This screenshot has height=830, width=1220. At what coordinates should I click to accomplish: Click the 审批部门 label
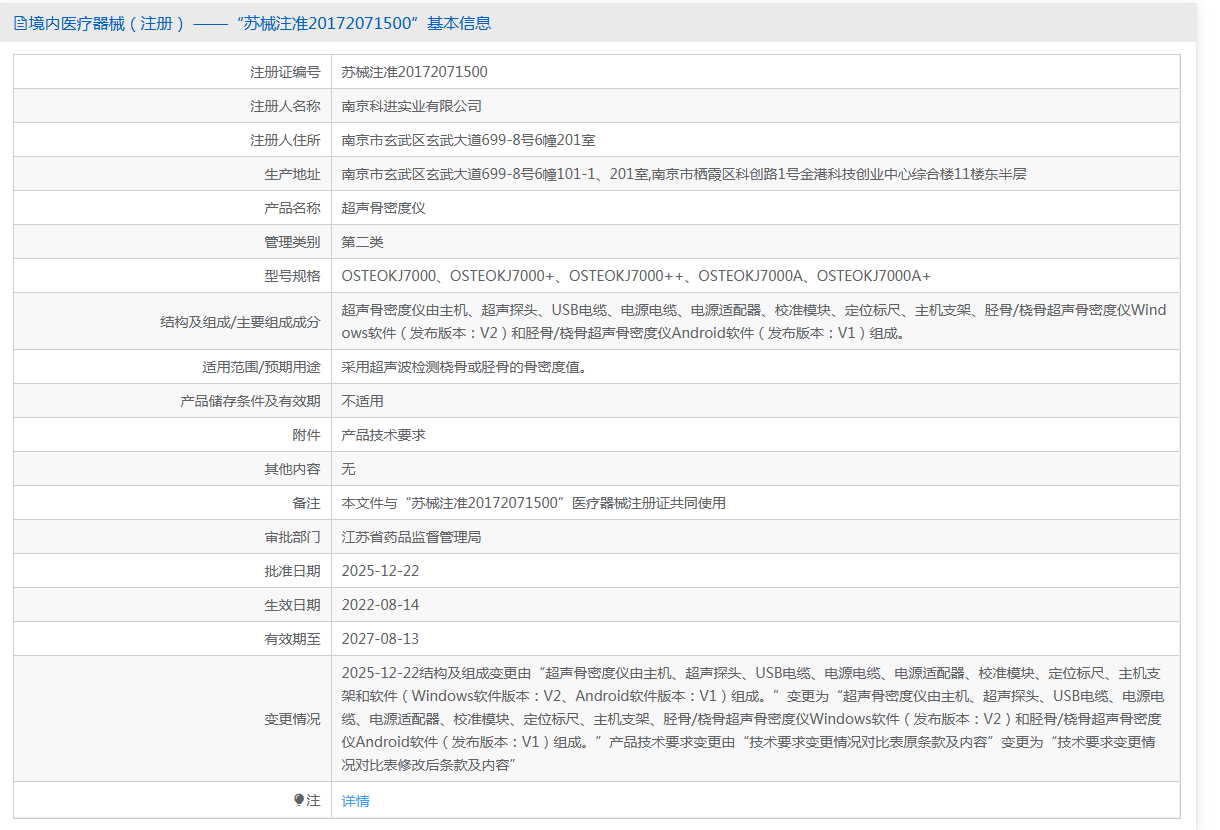tap(292, 537)
